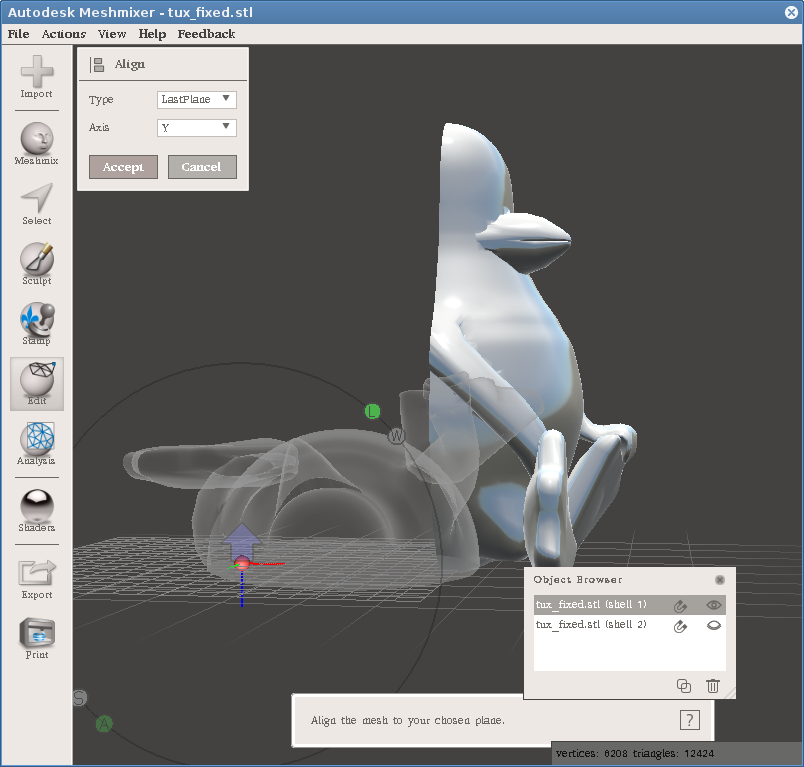804x767 pixels.
Task: Click the Object Browser title text
Action: tap(577, 580)
